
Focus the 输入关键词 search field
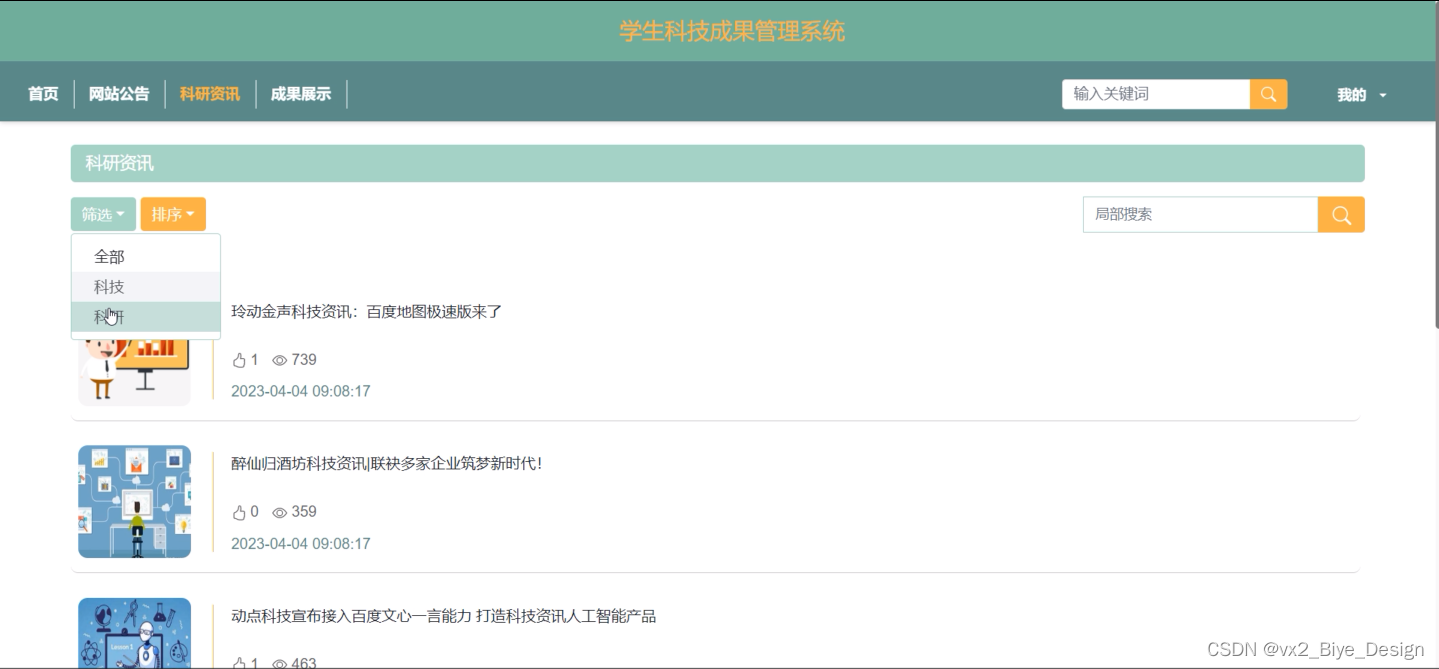(x=1156, y=94)
